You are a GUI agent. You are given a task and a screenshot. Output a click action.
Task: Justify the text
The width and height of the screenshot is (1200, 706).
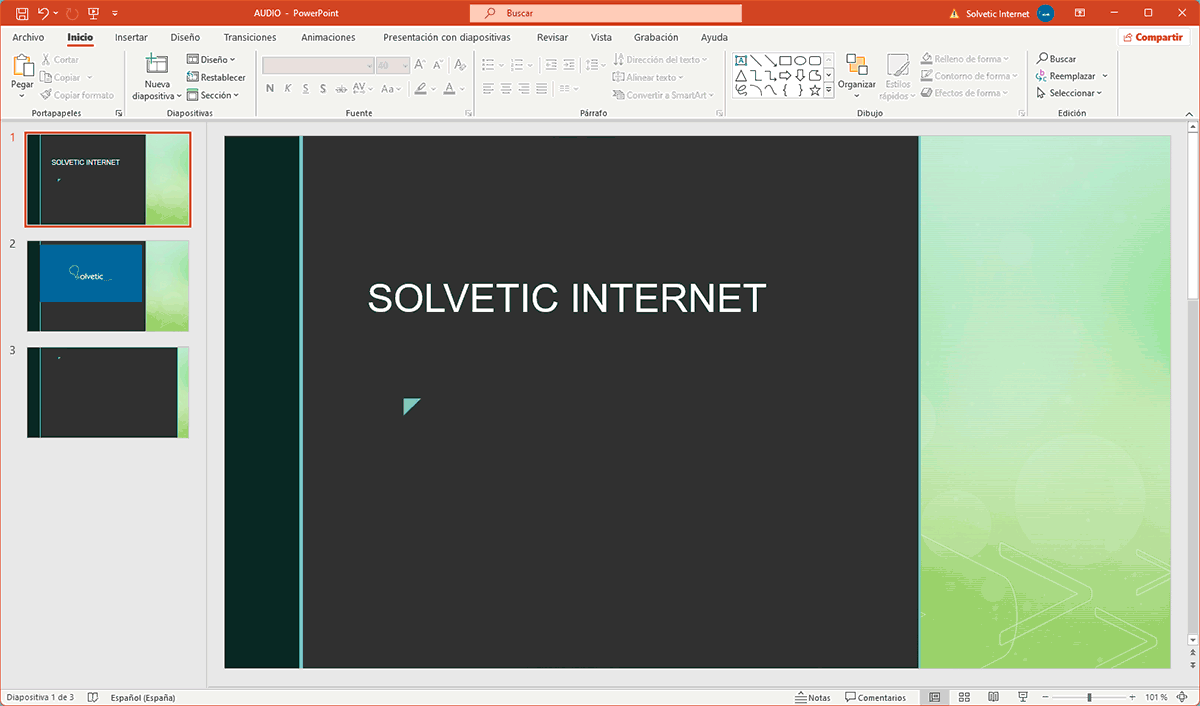[543, 89]
